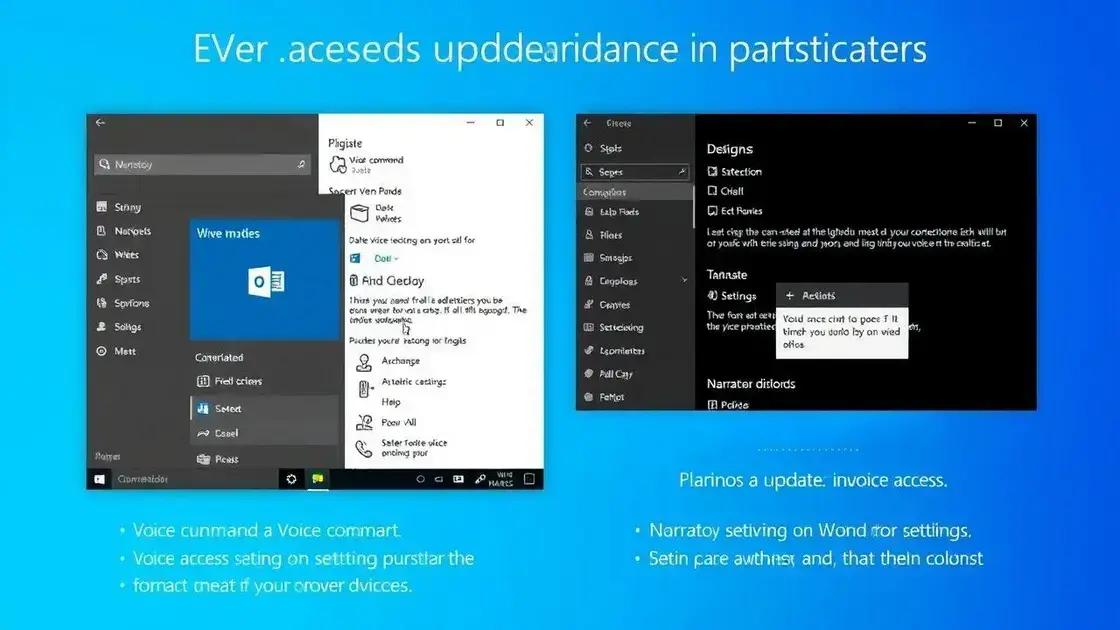Viewport: 1120px width, 630px height.
Task: Open the Settings gear on the taskbar
Action: 291,479
